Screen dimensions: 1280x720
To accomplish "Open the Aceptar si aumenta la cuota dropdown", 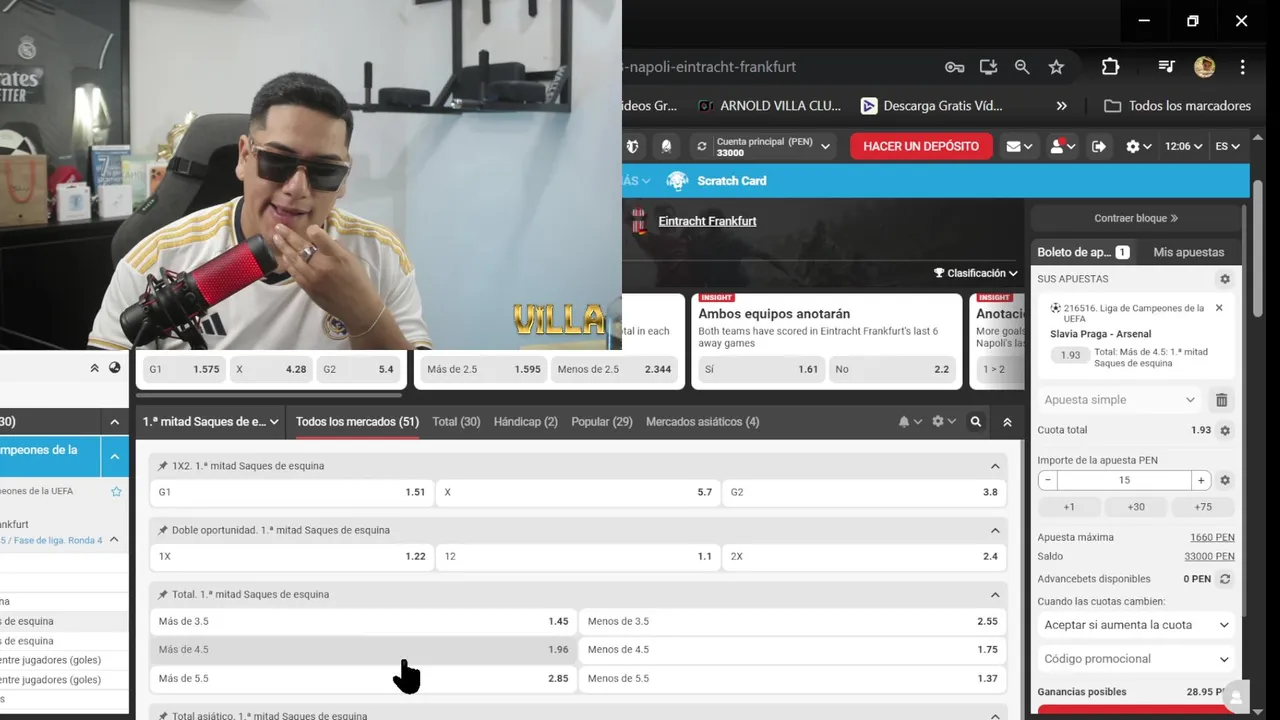I will click(x=1136, y=625).
